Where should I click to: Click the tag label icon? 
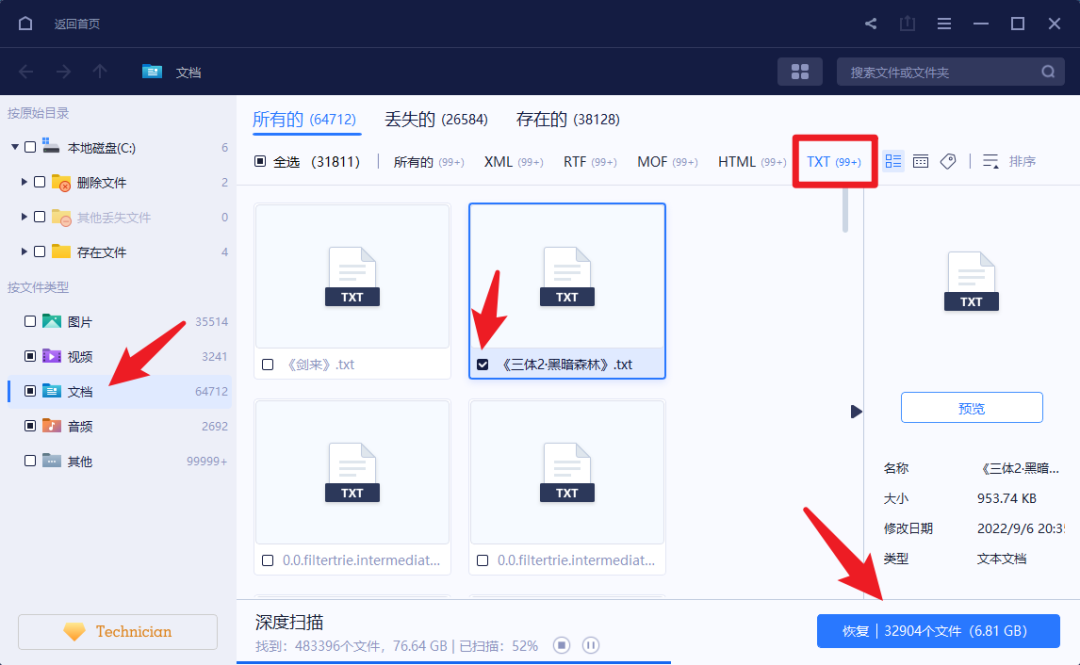point(948,161)
